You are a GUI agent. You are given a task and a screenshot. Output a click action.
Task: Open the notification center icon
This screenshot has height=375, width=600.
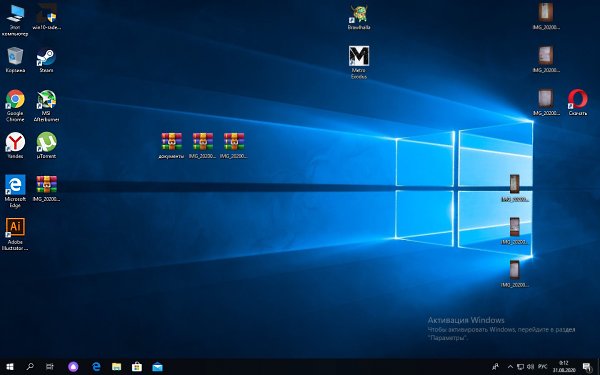coord(587,367)
